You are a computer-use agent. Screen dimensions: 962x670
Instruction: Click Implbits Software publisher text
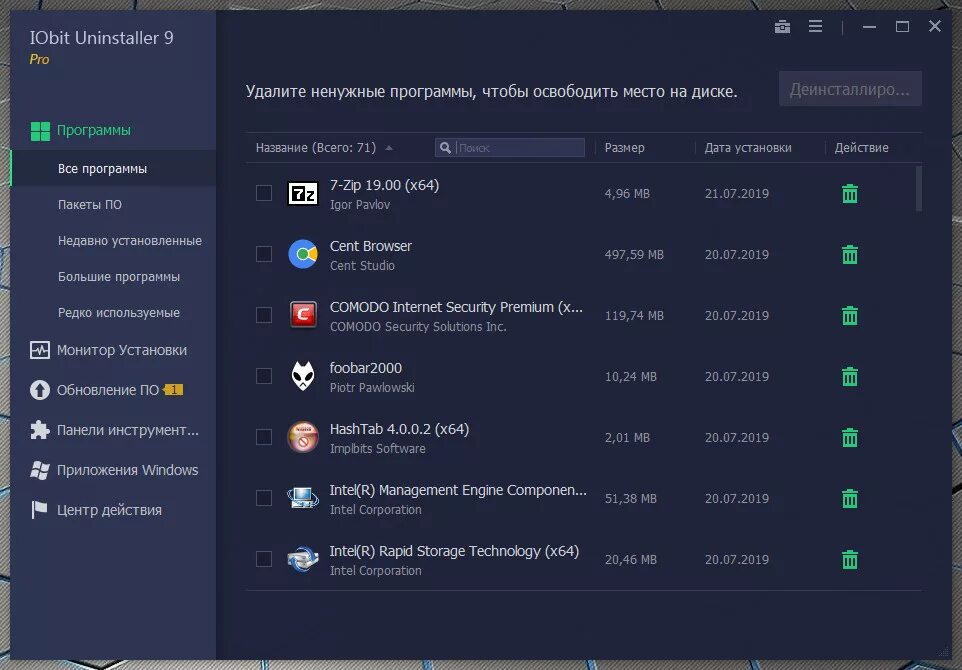click(377, 449)
